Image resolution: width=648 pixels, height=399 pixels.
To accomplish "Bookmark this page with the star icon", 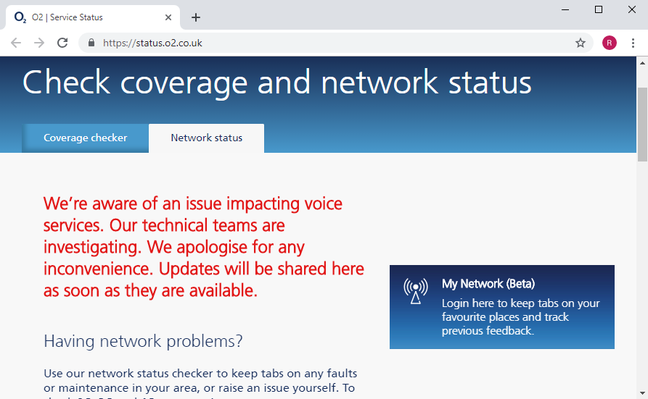I will 580,43.
